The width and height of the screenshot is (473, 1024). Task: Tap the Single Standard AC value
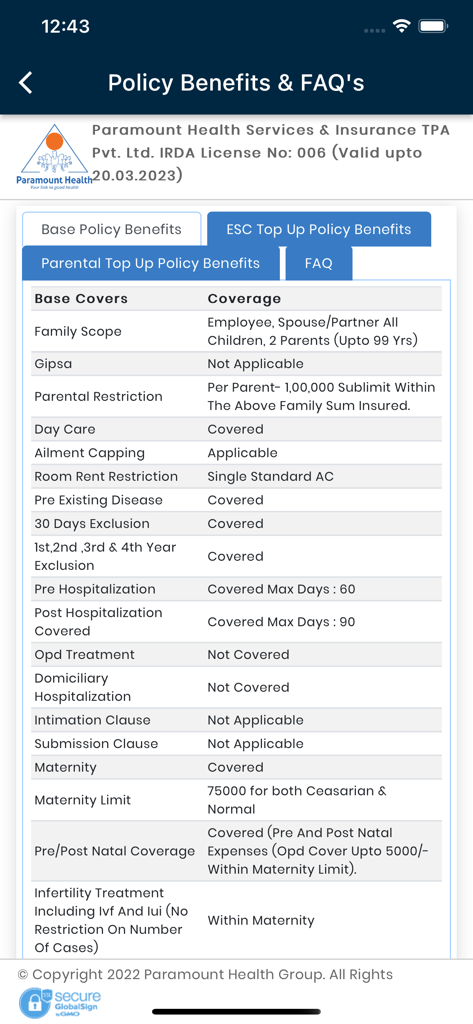pos(270,476)
